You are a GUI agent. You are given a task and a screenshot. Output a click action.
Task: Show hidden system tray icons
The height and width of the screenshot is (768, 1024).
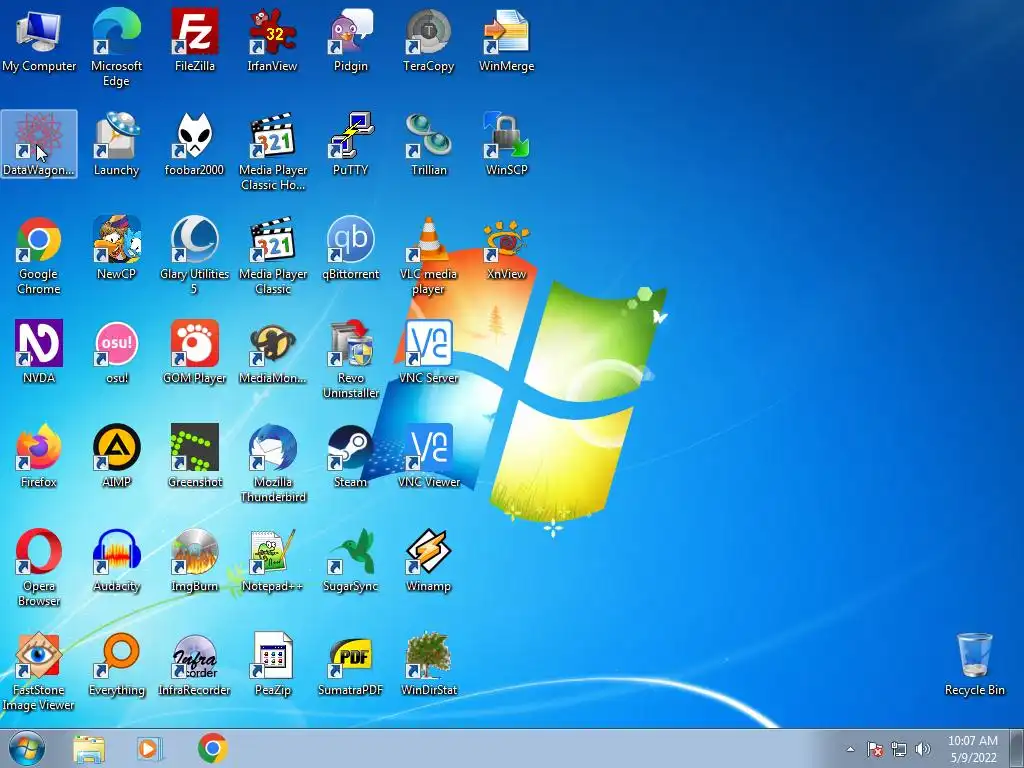pyautogui.click(x=850, y=749)
